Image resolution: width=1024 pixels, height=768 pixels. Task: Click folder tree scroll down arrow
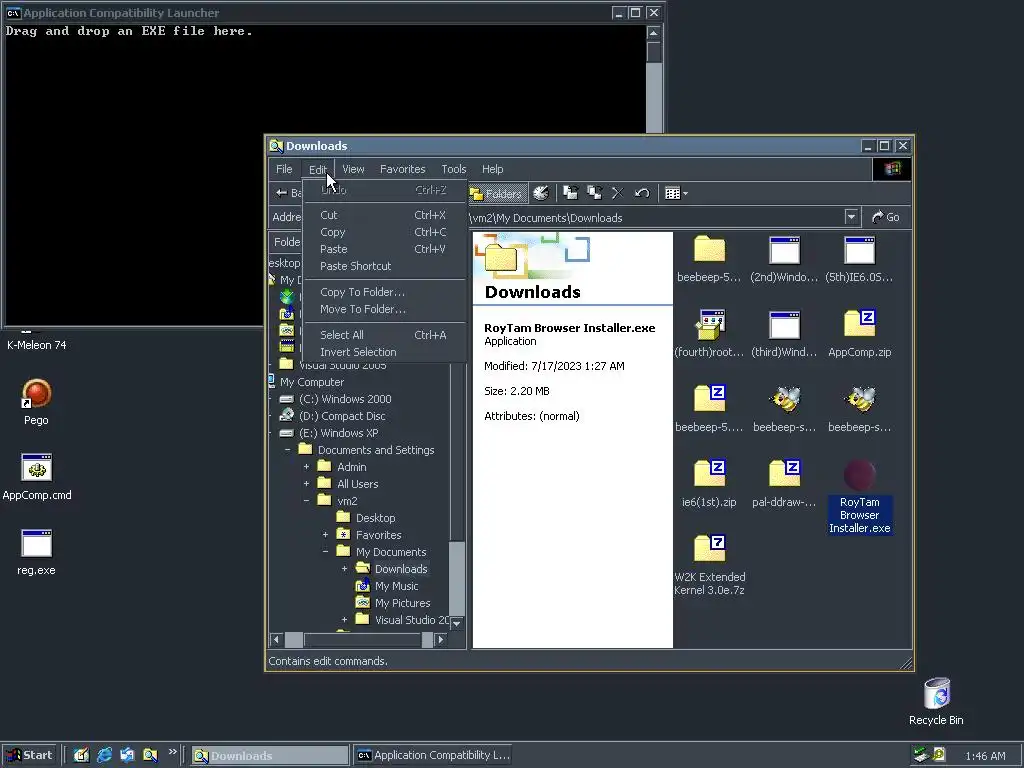(457, 623)
